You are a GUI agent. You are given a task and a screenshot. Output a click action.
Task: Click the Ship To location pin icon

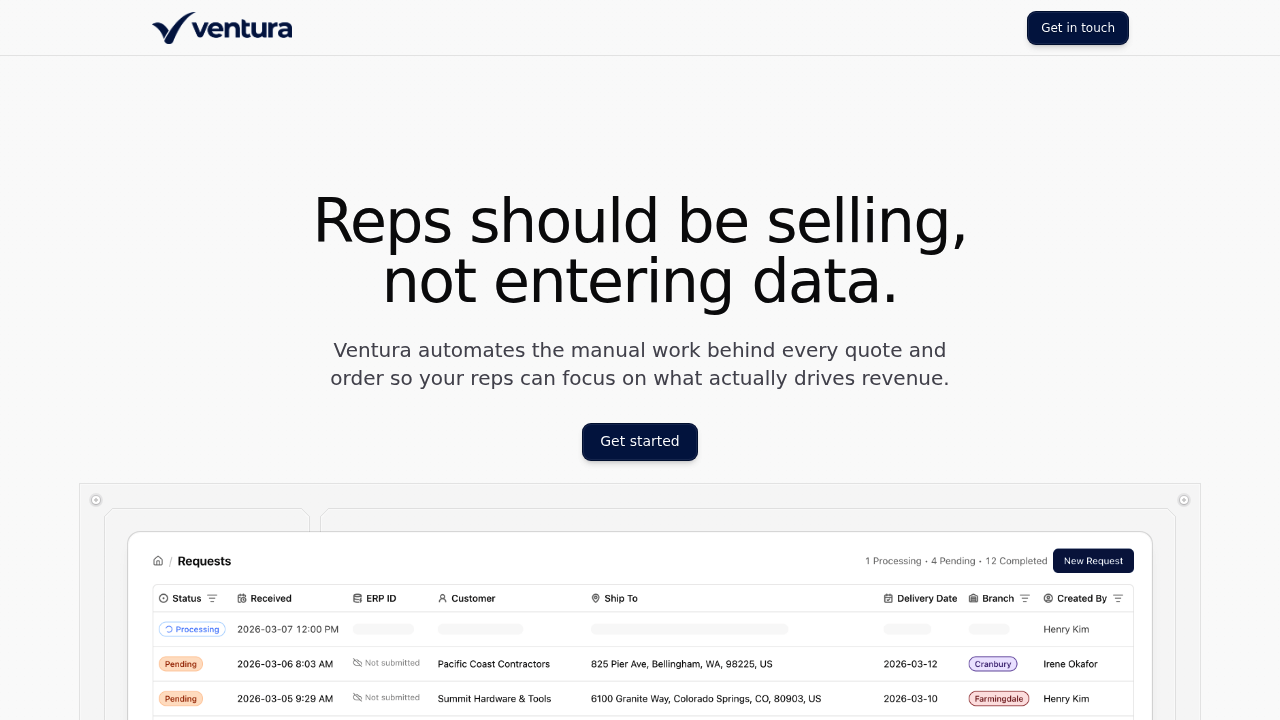pos(594,598)
